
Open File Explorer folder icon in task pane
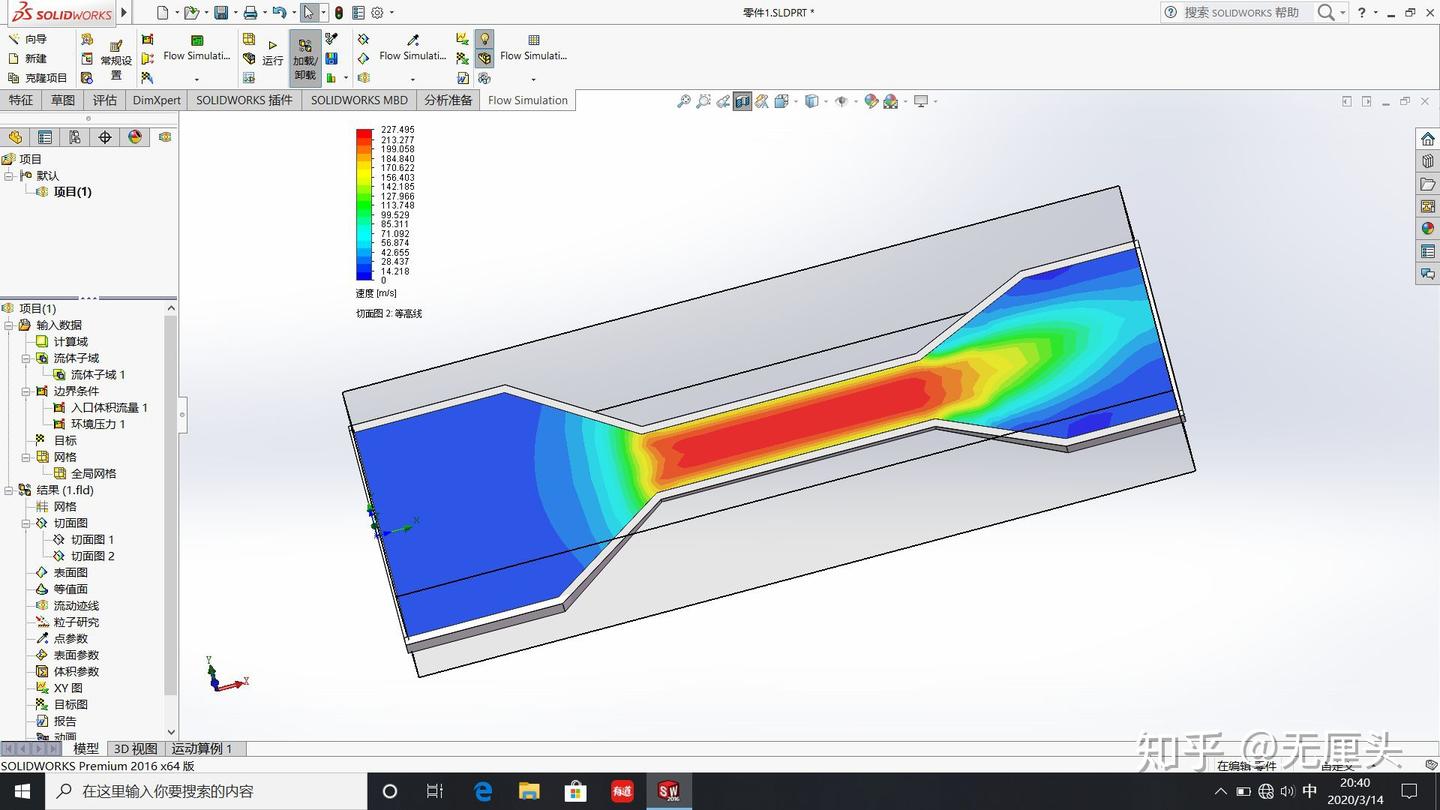point(1428,184)
